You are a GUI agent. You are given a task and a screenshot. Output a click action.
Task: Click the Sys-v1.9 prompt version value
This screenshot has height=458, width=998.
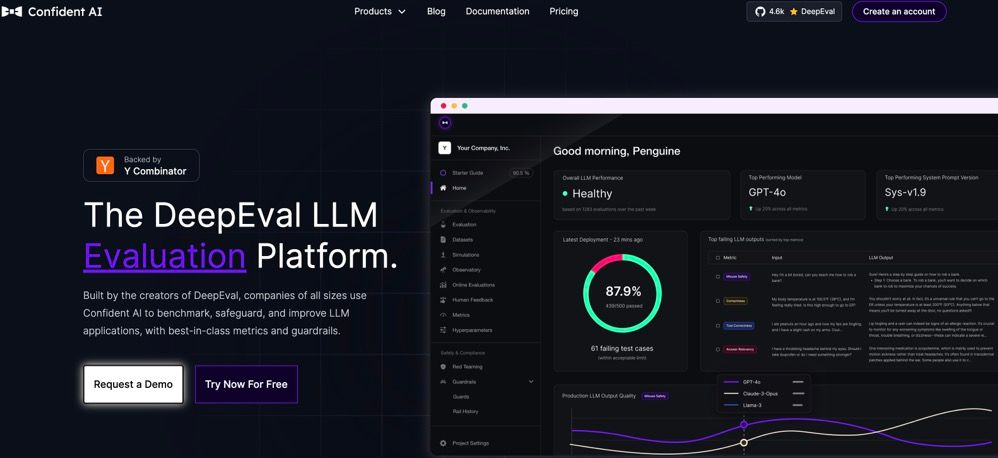point(905,193)
